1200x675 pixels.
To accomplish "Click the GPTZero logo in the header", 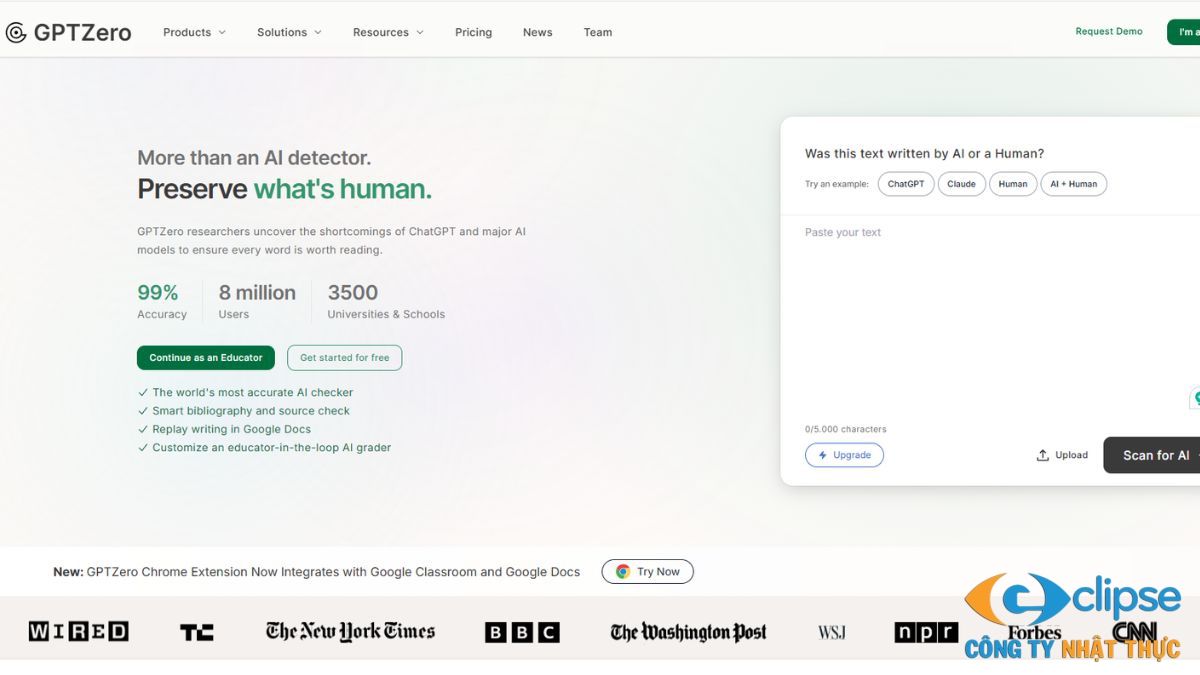I will click(68, 32).
